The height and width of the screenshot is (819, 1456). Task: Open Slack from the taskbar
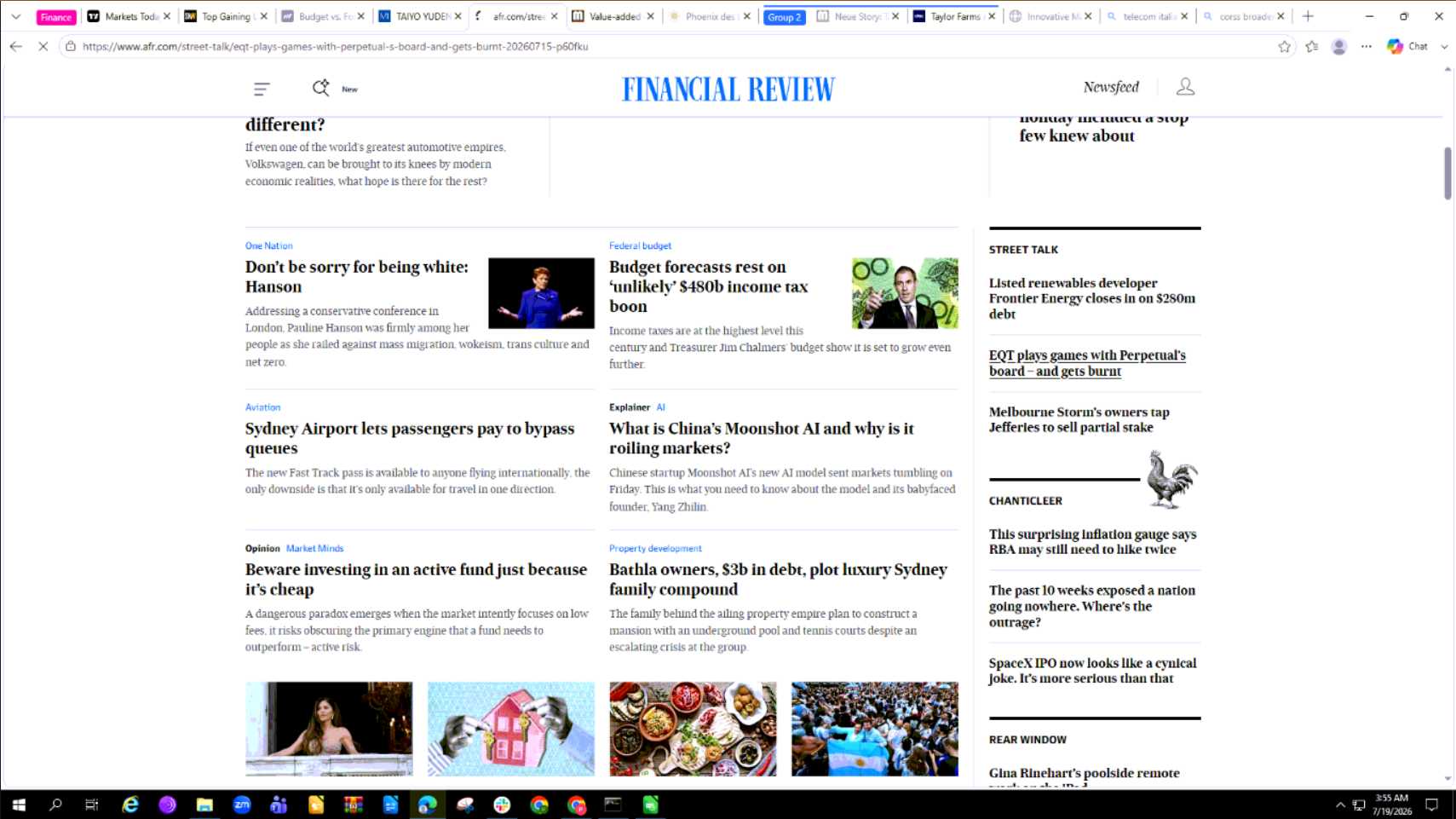[502, 805]
